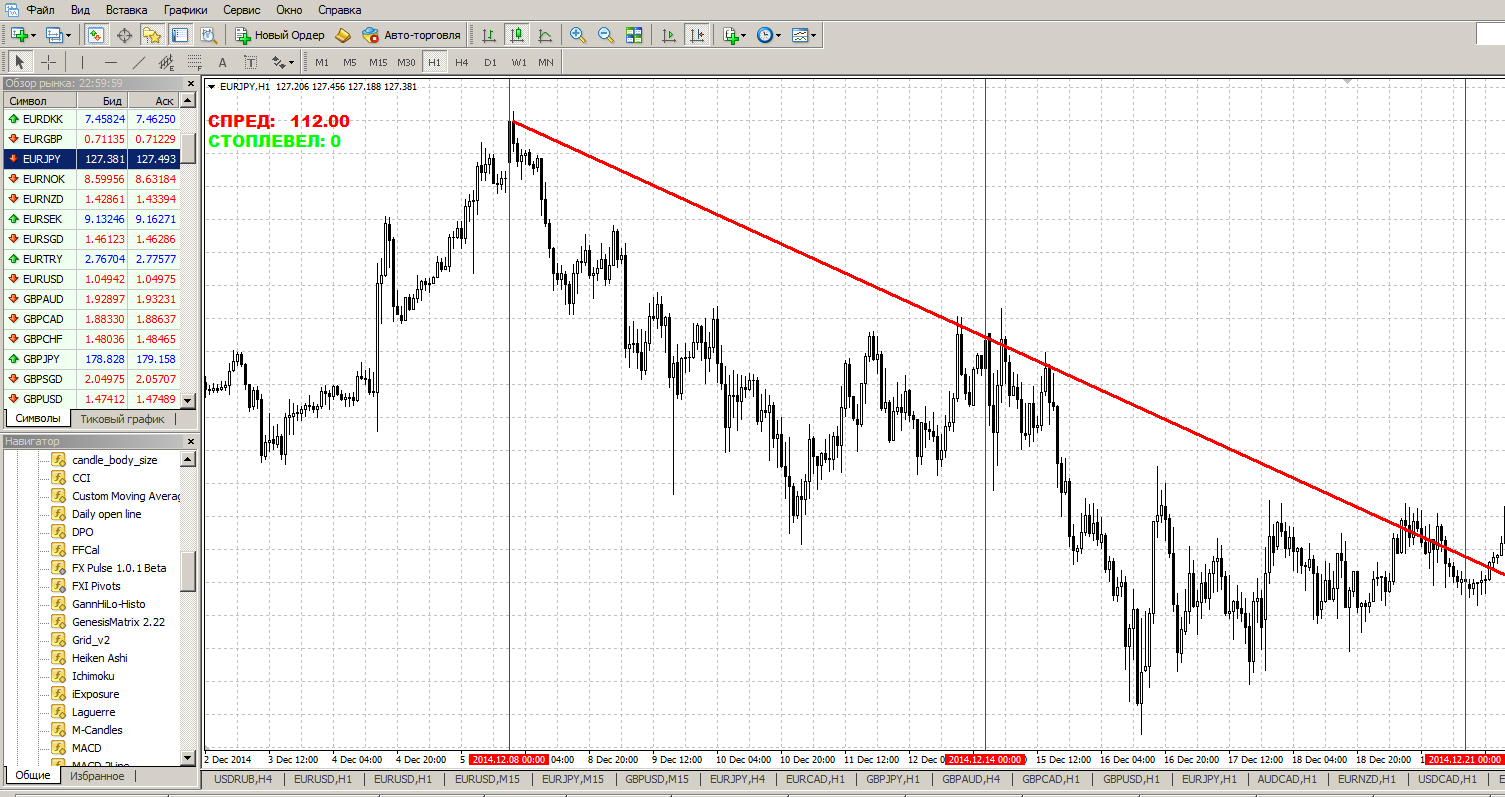
Task: Open the Вставка menu
Action: [126, 9]
